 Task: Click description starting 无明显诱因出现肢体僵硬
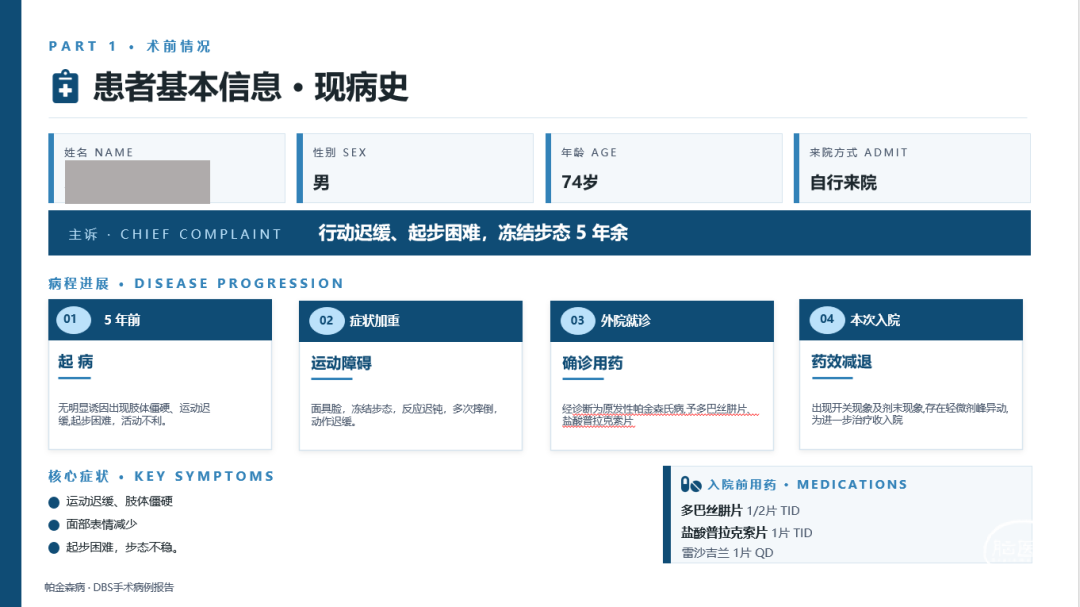pos(134,415)
